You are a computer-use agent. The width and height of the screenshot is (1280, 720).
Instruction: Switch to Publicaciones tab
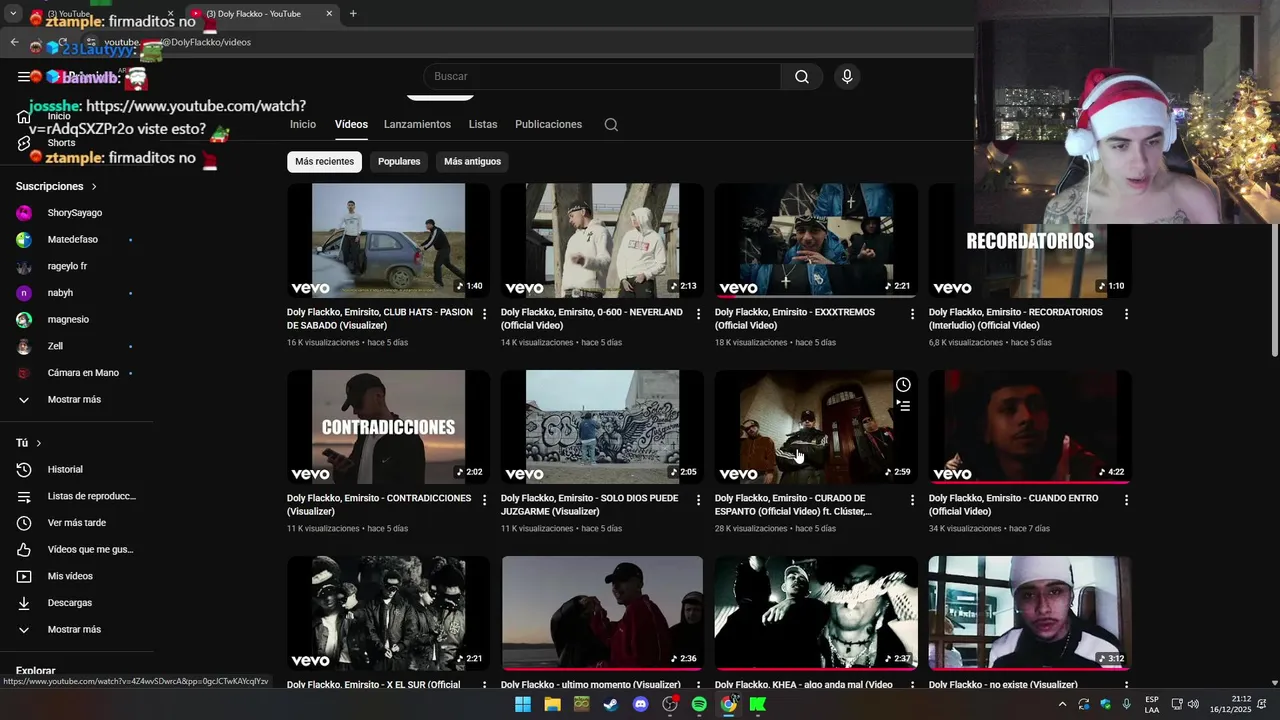[548, 125]
